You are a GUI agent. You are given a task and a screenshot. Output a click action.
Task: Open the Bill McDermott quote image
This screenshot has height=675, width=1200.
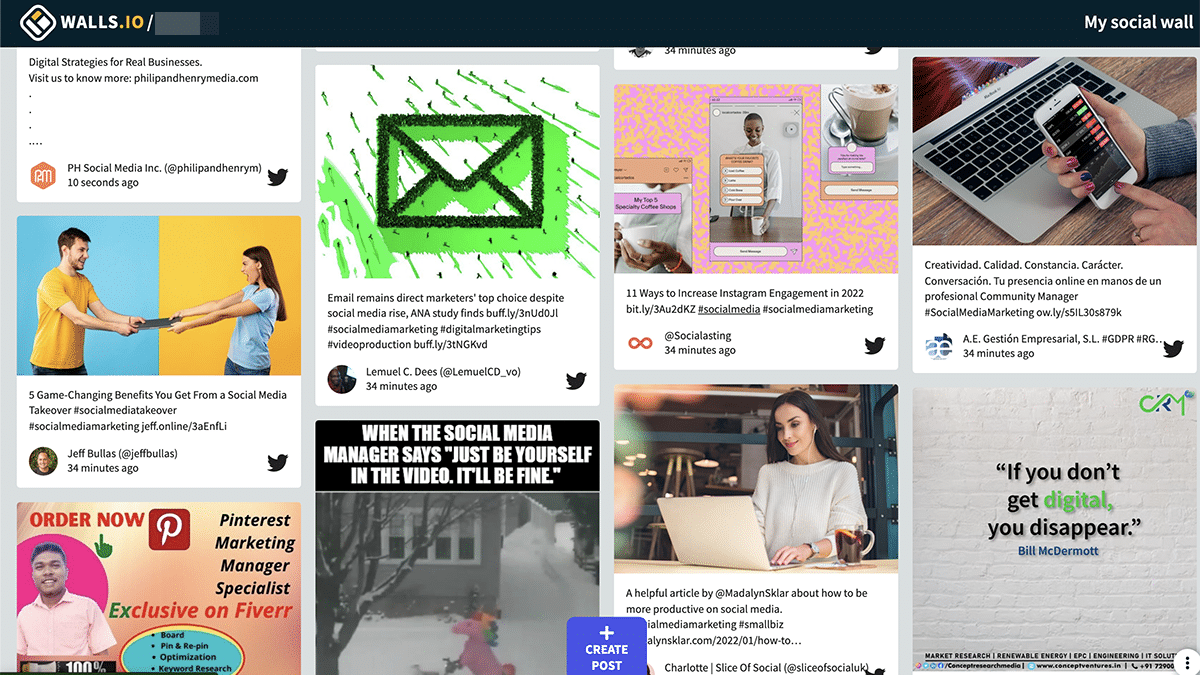click(1055, 531)
